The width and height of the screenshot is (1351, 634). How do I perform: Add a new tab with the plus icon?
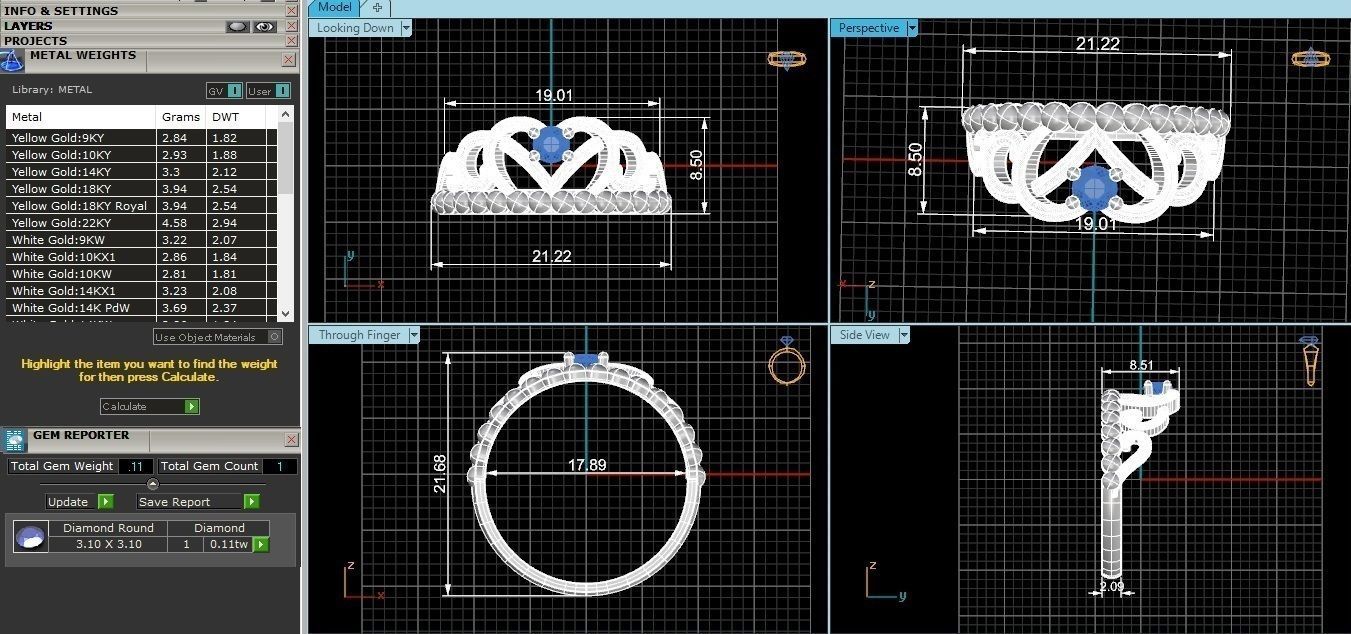tap(377, 8)
